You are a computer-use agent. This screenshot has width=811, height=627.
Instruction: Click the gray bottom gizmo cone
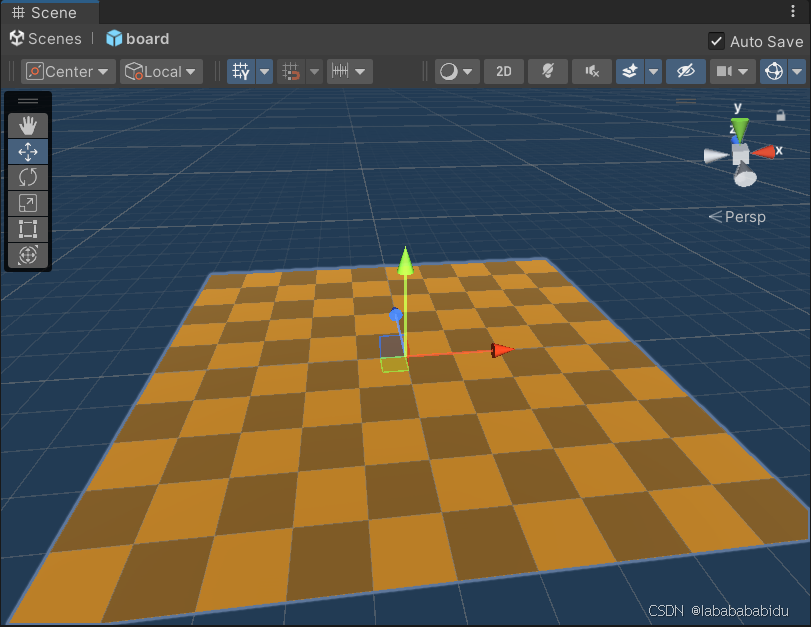click(x=745, y=175)
